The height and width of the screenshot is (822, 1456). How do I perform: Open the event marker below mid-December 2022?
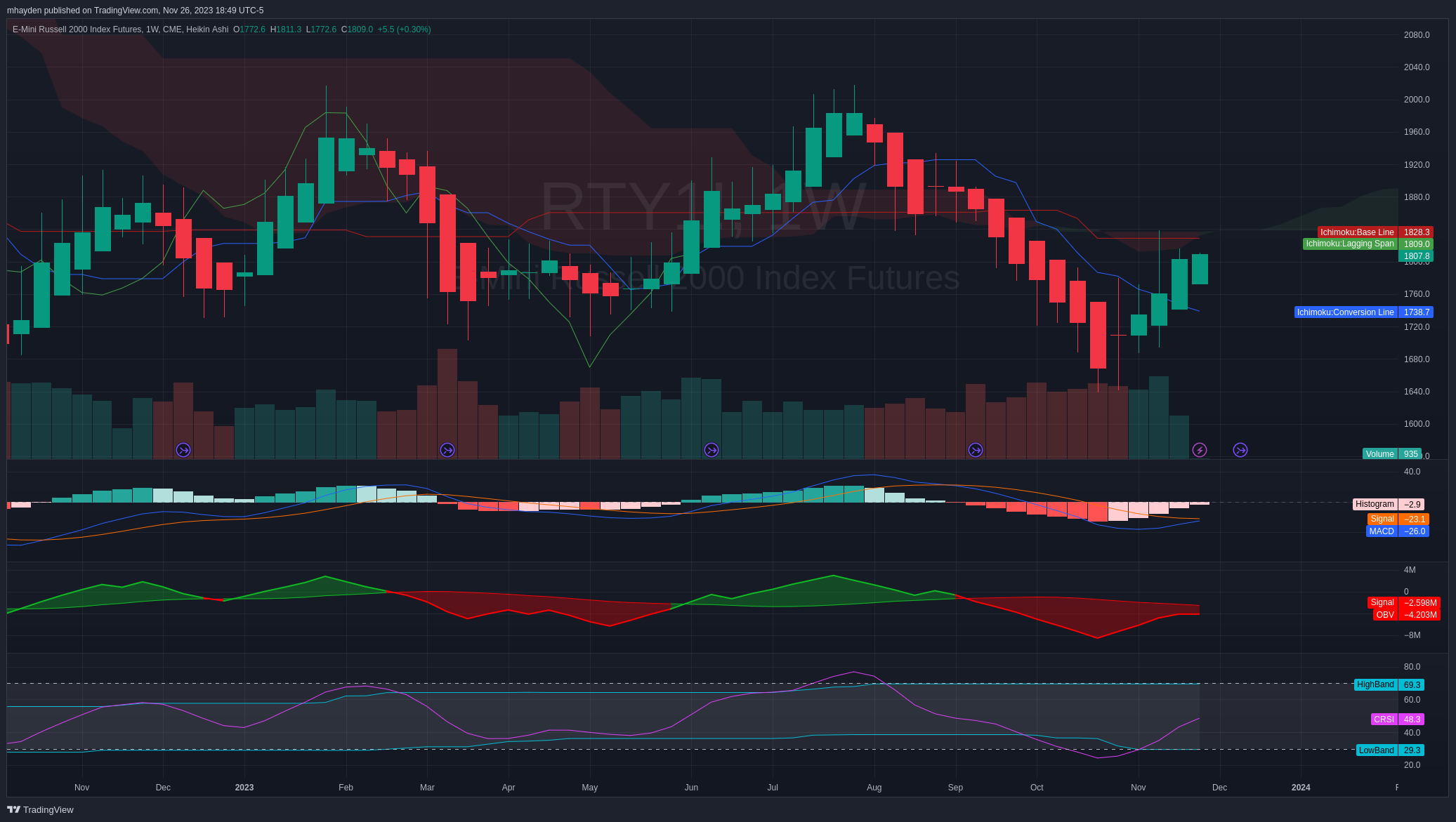[x=183, y=450]
